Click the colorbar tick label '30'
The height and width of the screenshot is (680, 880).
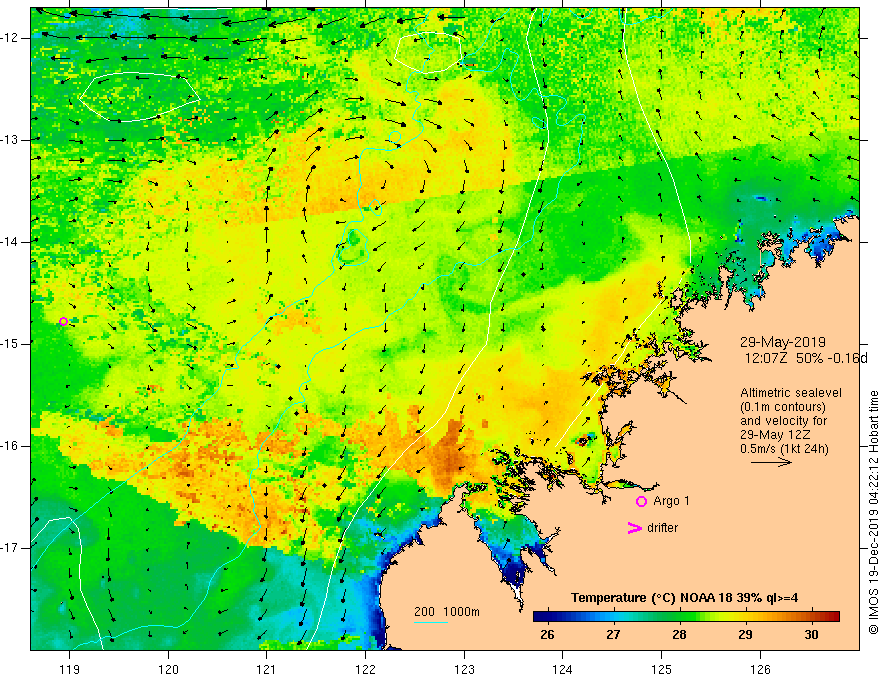811,635
